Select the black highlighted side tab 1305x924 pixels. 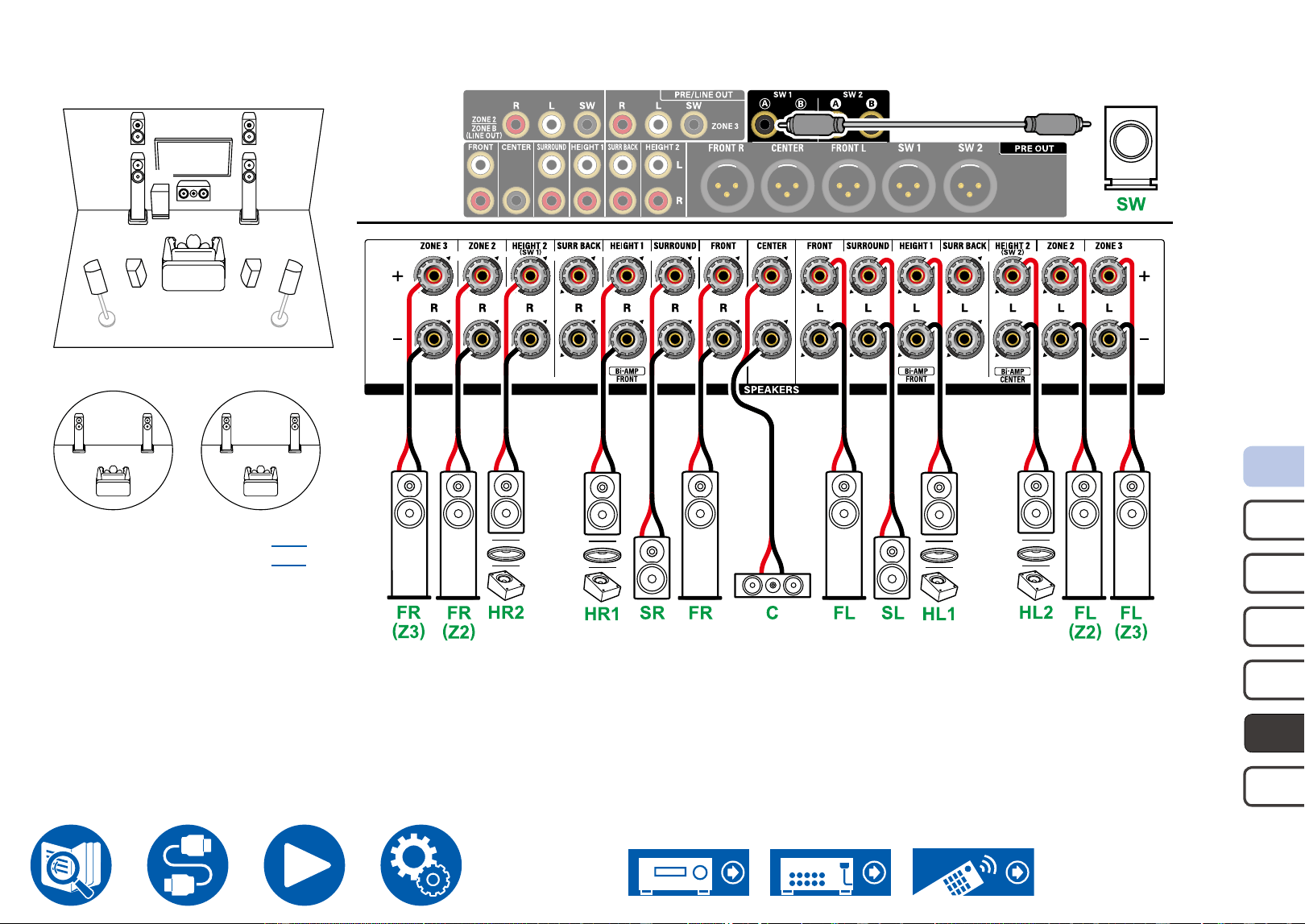(1274, 733)
